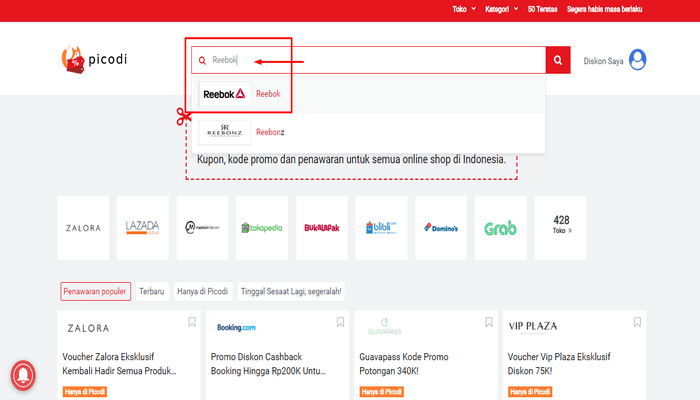The width and height of the screenshot is (700, 400).
Task: Choose the Reebok text suggestion
Action: (268, 94)
